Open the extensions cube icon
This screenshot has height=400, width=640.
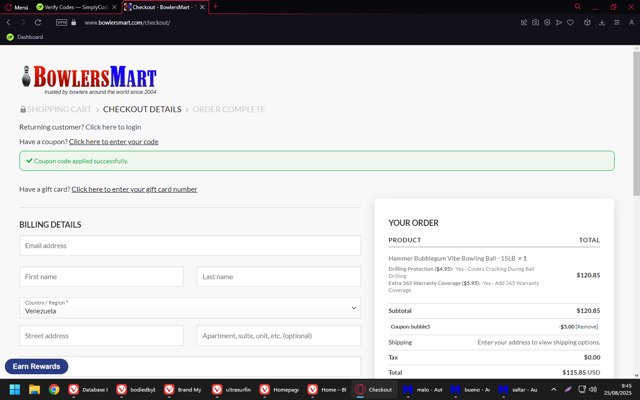[x=587, y=22]
